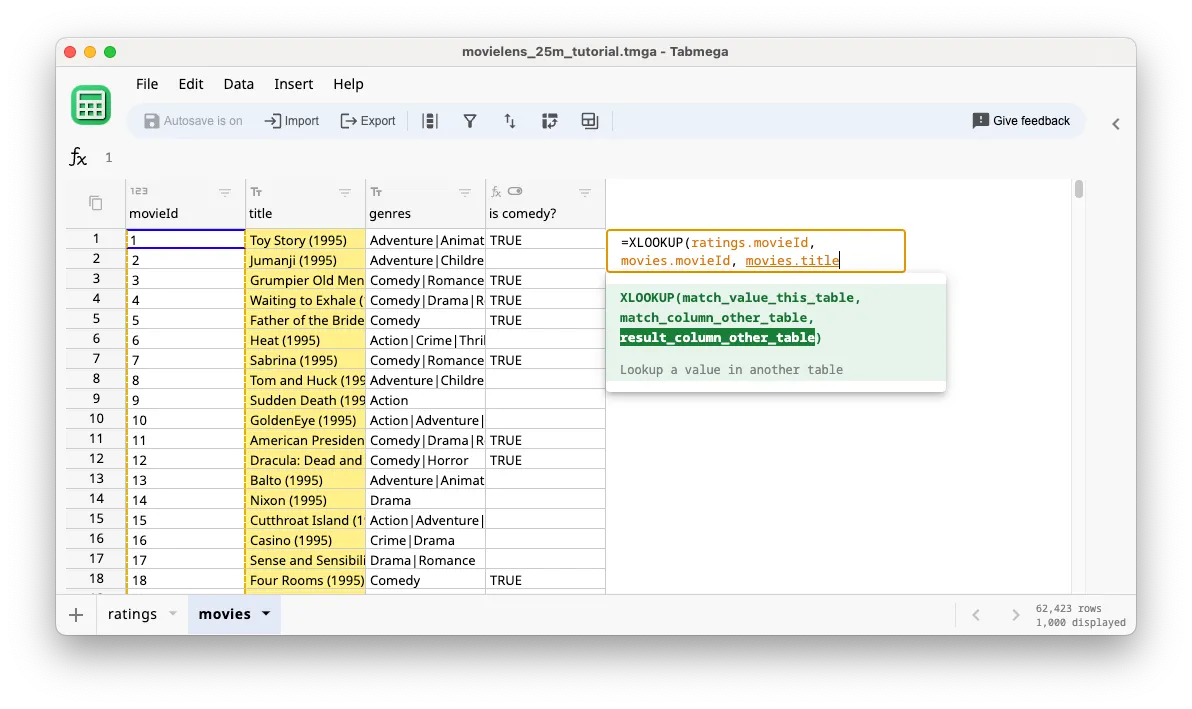The width and height of the screenshot is (1192, 709).
Task: Toggle the TRUE value in row 1 is comedy? cell
Action: [x=506, y=239]
